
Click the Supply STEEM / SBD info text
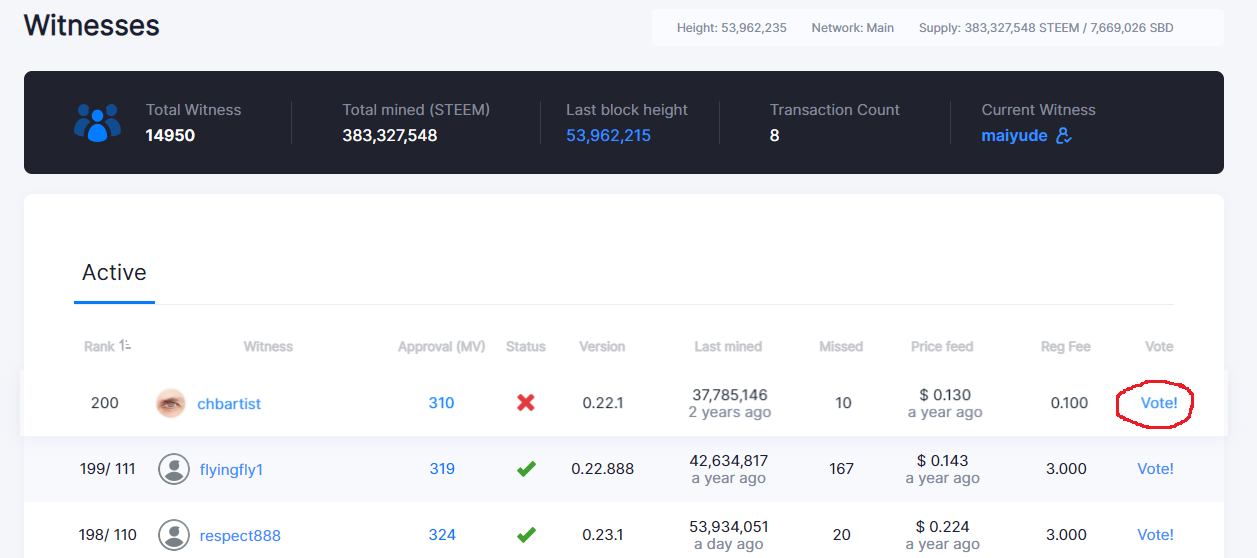[x=1046, y=28]
